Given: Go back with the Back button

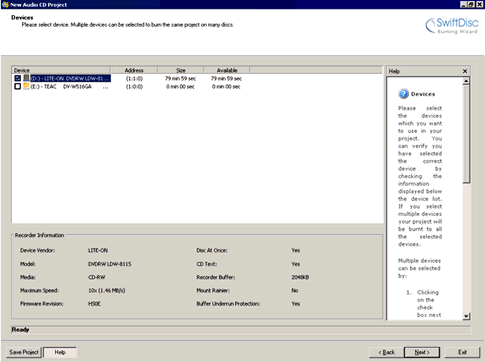Looking at the screenshot, I should point(386,352).
